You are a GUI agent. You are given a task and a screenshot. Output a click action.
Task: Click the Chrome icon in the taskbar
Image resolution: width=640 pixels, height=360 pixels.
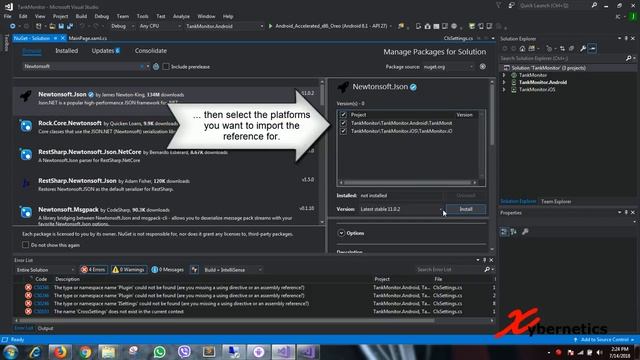click(85, 352)
